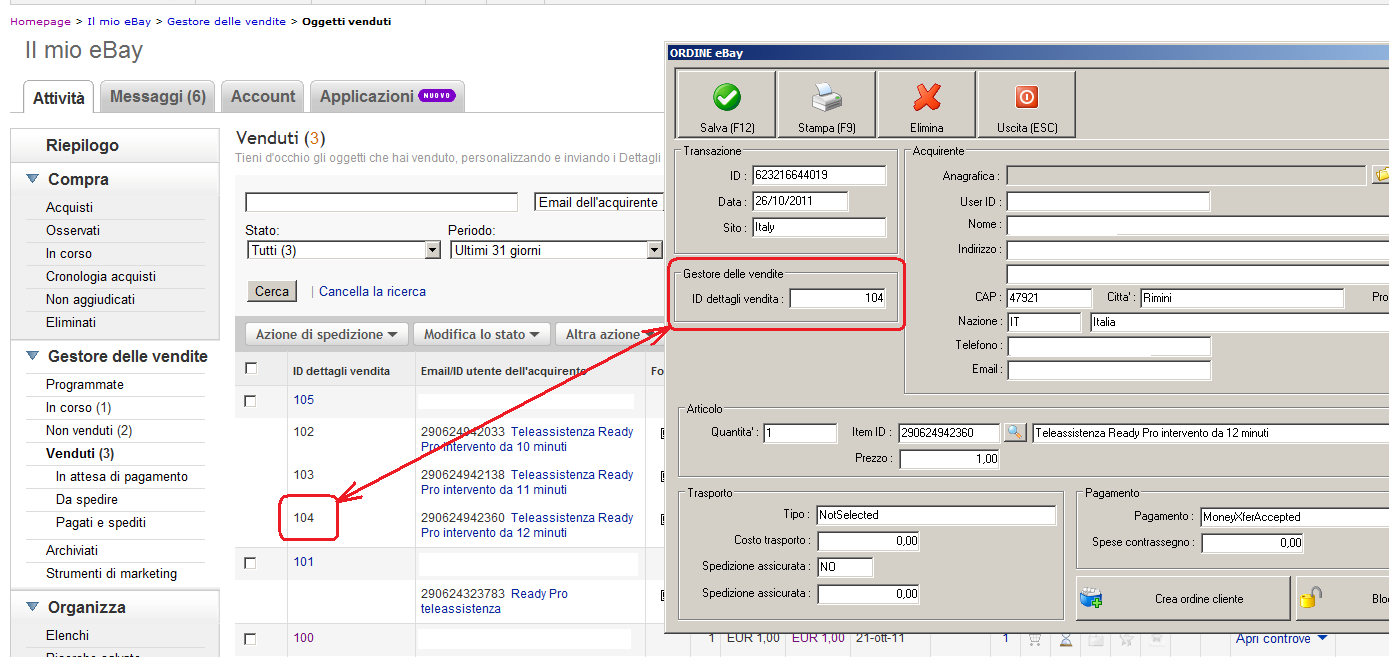Go to Homepage breadcrumb link
1389x657 pixels.
40,21
